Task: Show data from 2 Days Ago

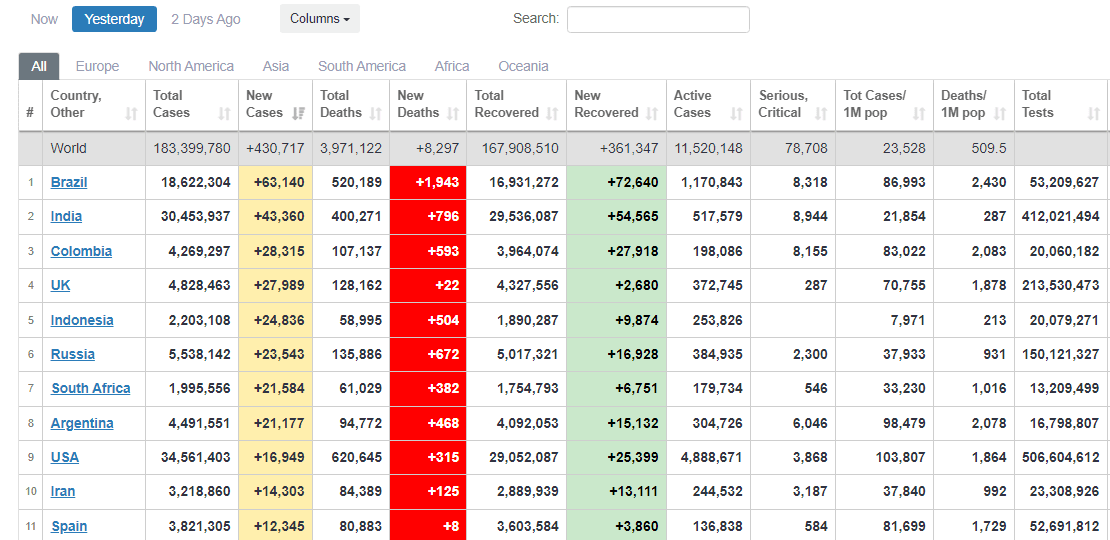Action: [x=205, y=19]
